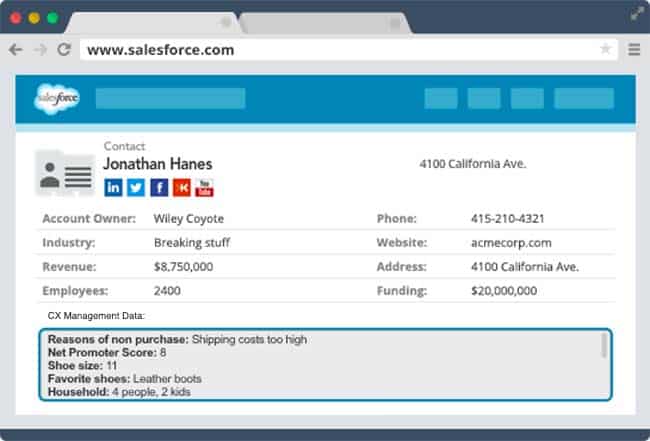The width and height of the screenshot is (650, 441).
Task: Click the second header navigation placeholder
Action: pos(484,98)
